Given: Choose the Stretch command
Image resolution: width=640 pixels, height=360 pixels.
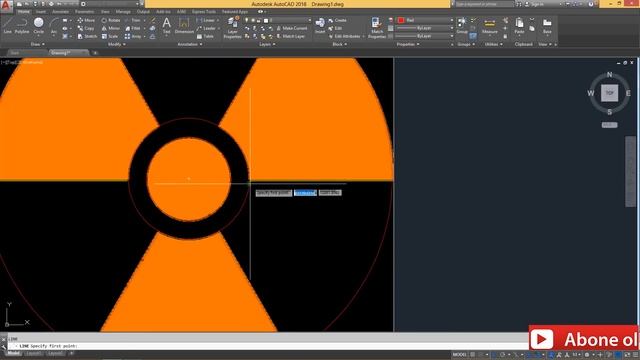Looking at the screenshot, I should pos(87,36).
